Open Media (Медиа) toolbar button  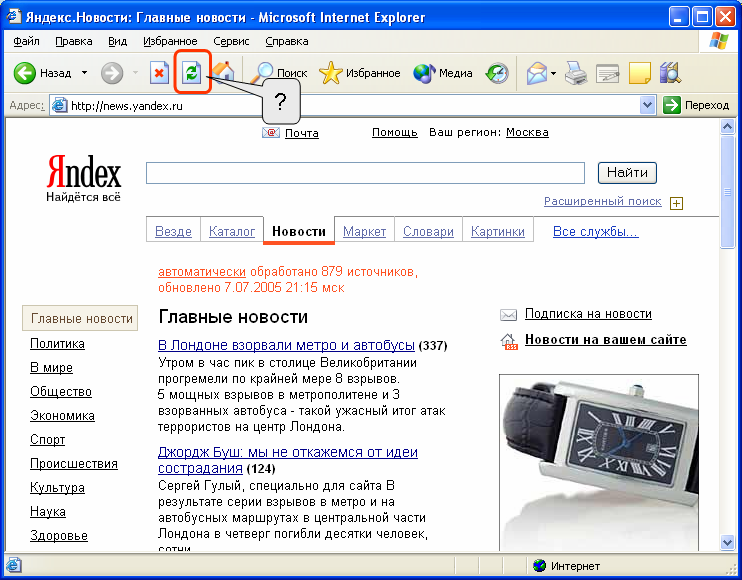tap(443, 73)
